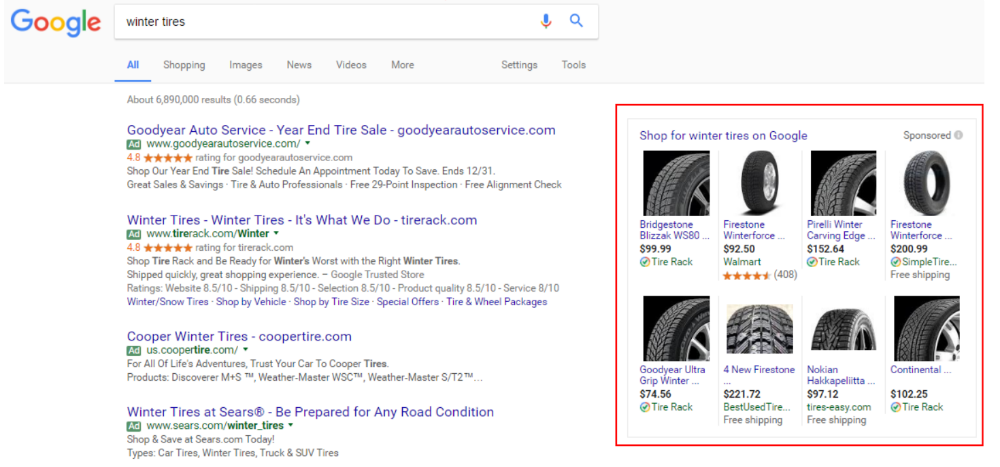
Task: Click the tires-easy.com seller name
Action: (839, 407)
